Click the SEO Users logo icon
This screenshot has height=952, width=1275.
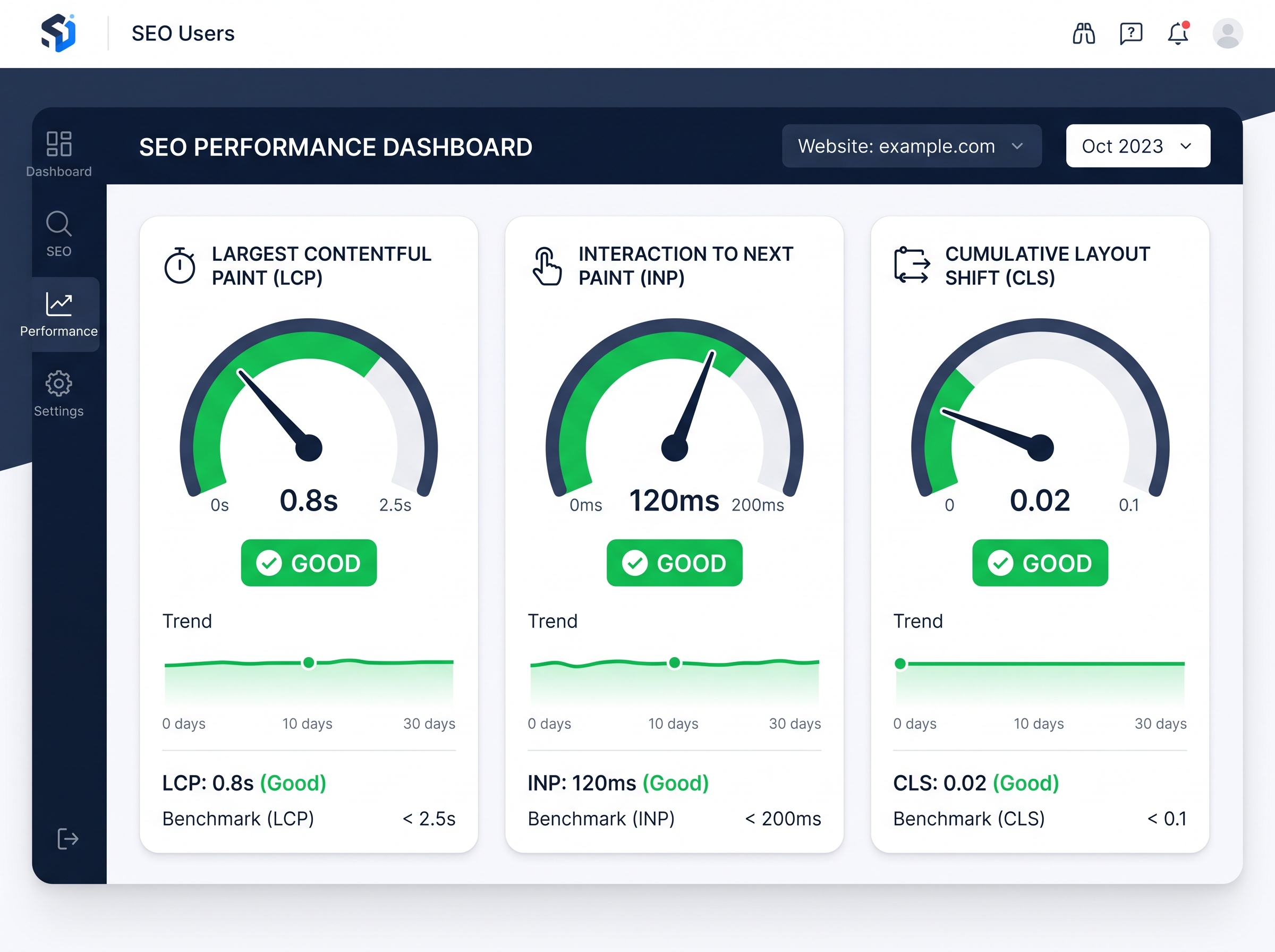pyautogui.click(x=58, y=33)
